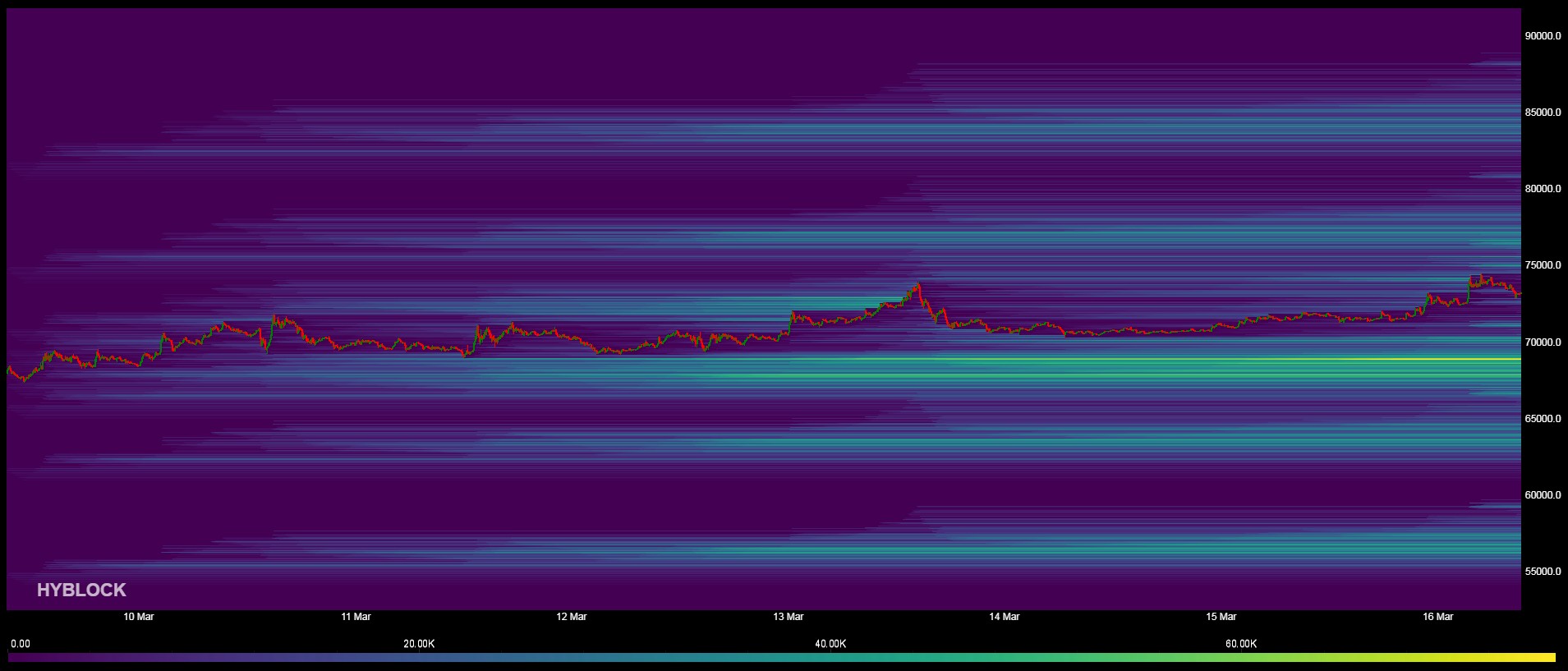Select the 11 Mar time axis label

(x=356, y=617)
